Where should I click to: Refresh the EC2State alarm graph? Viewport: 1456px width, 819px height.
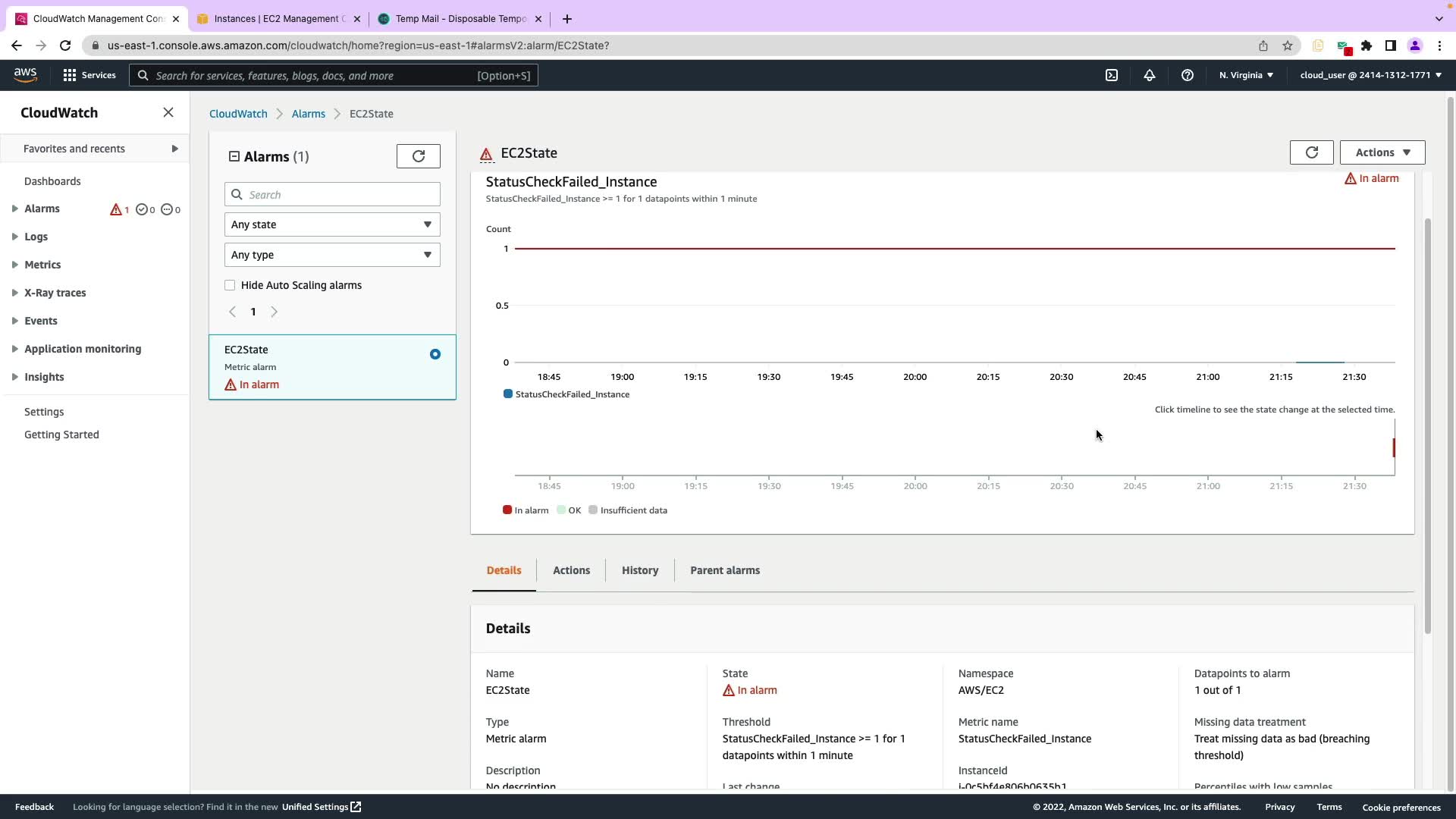click(x=1311, y=152)
